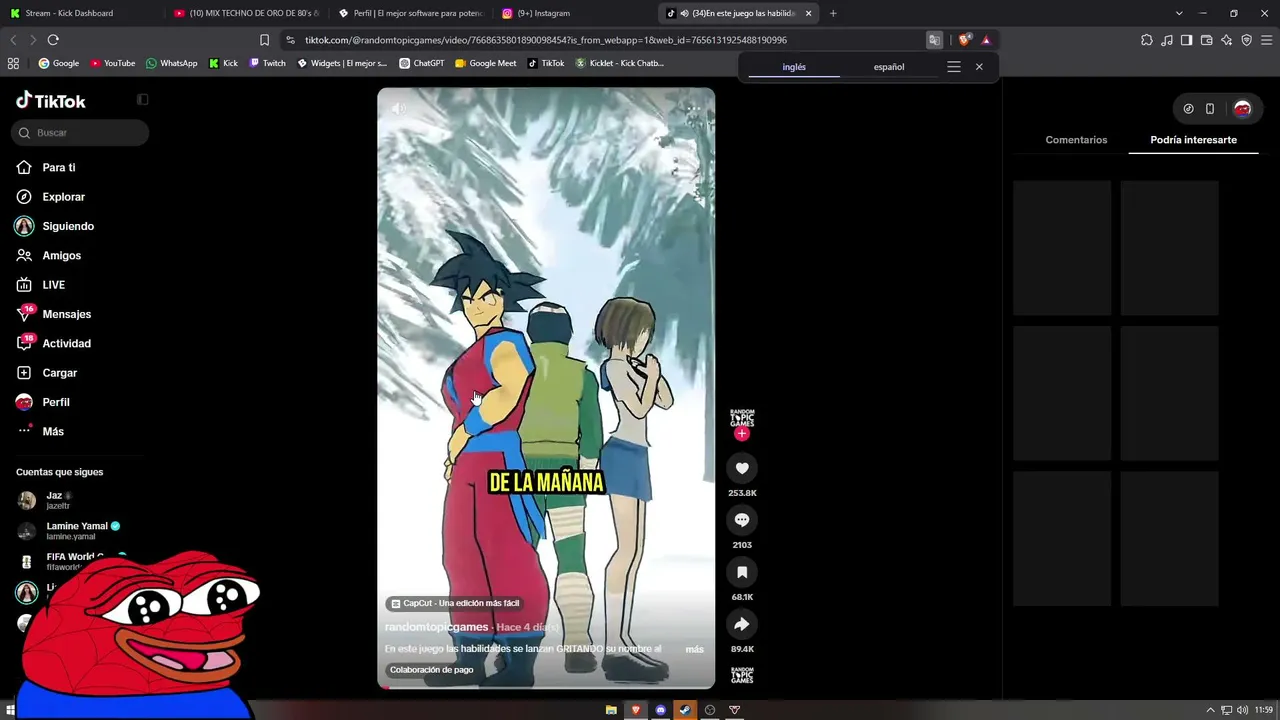Viewport: 1280px width, 720px height.
Task: Open the TikTok coins icon in header
Action: (x=1188, y=109)
